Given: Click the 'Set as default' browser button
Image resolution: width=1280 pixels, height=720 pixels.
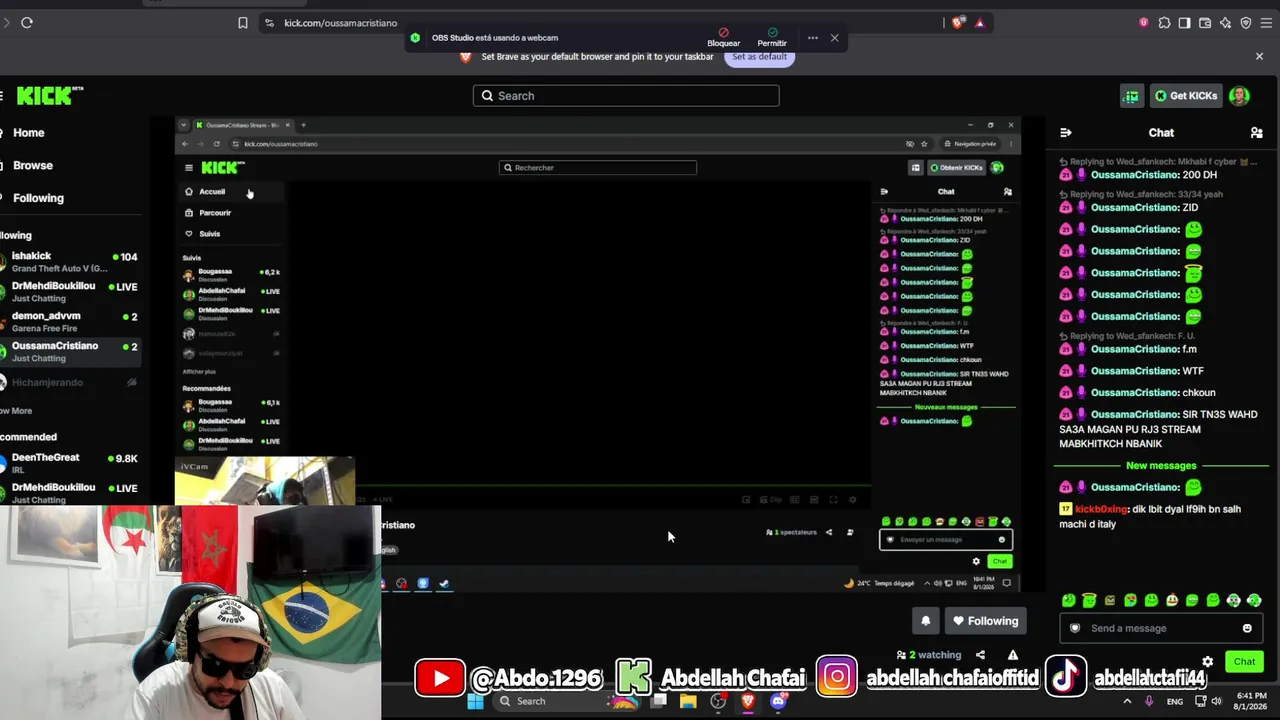Looking at the screenshot, I should click(x=759, y=57).
